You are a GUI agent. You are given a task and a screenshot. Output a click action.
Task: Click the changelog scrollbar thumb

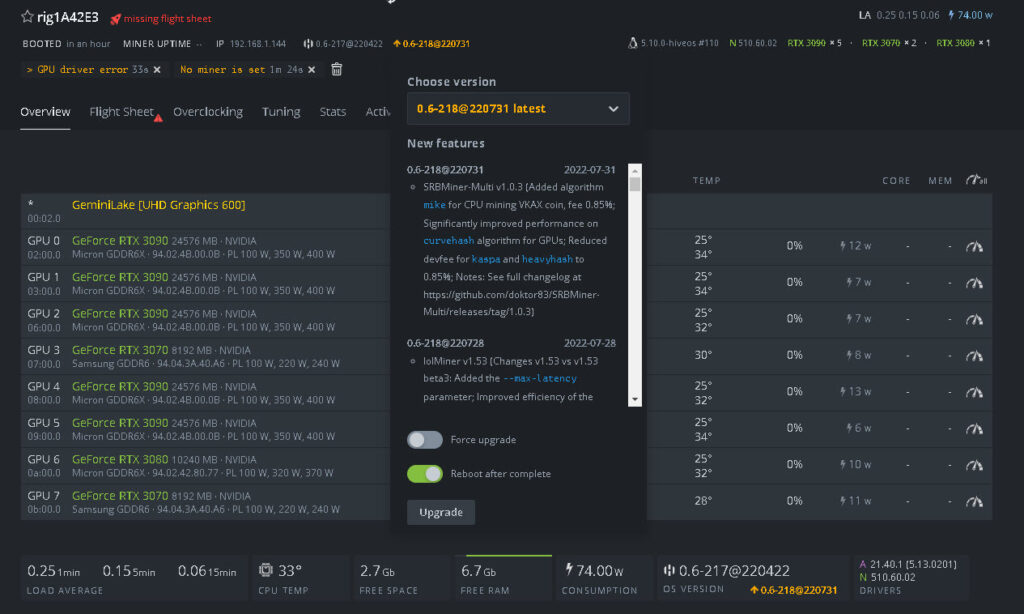coord(635,185)
